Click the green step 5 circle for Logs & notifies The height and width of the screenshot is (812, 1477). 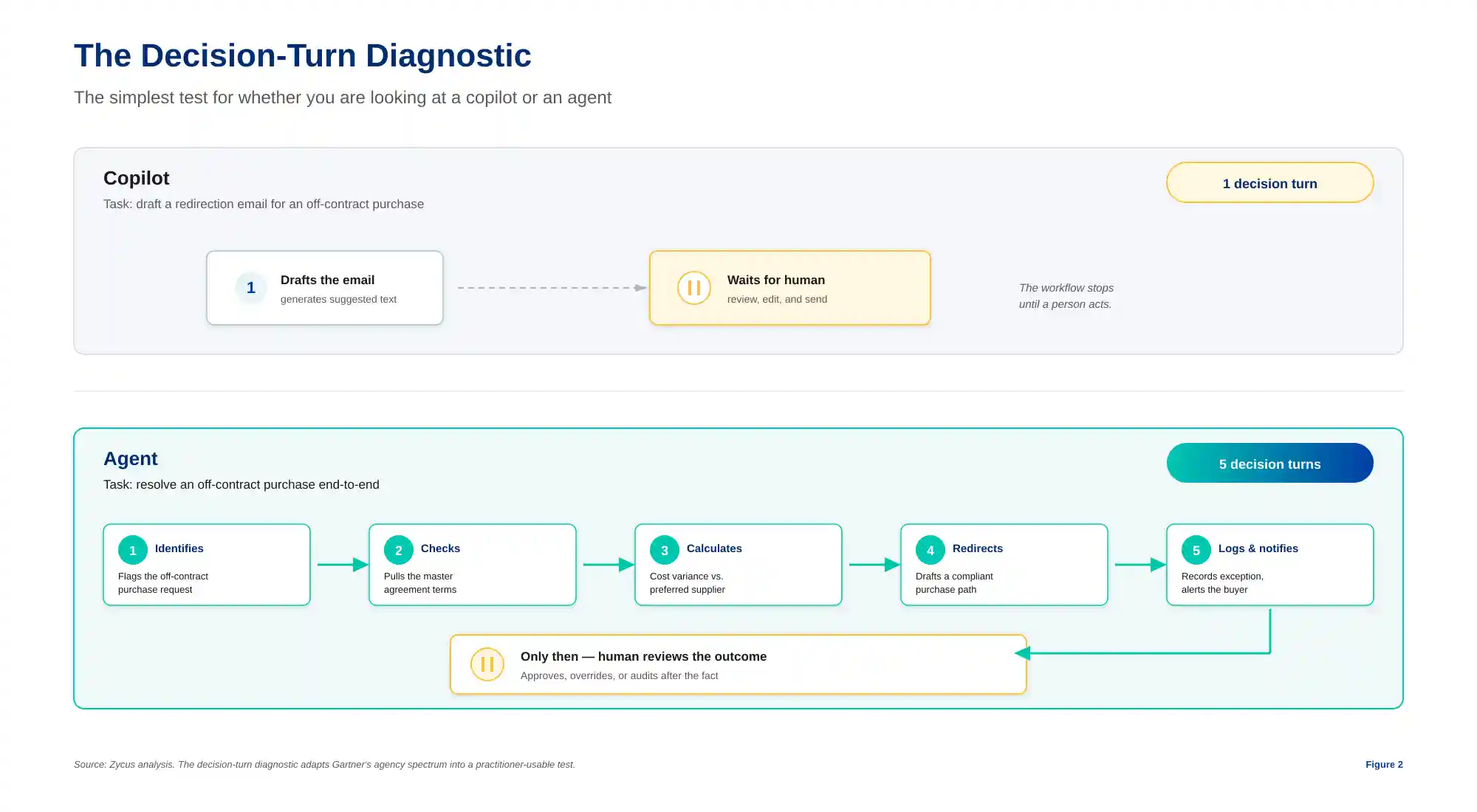pos(1196,550)
